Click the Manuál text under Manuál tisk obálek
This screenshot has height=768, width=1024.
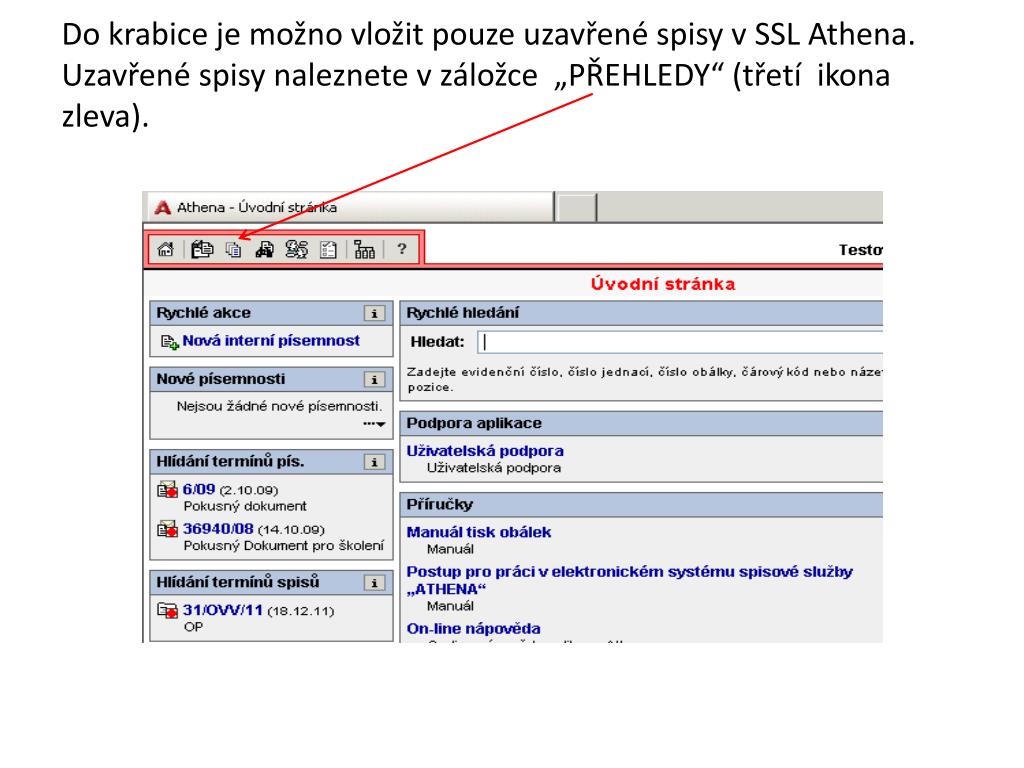click(450, 549)
